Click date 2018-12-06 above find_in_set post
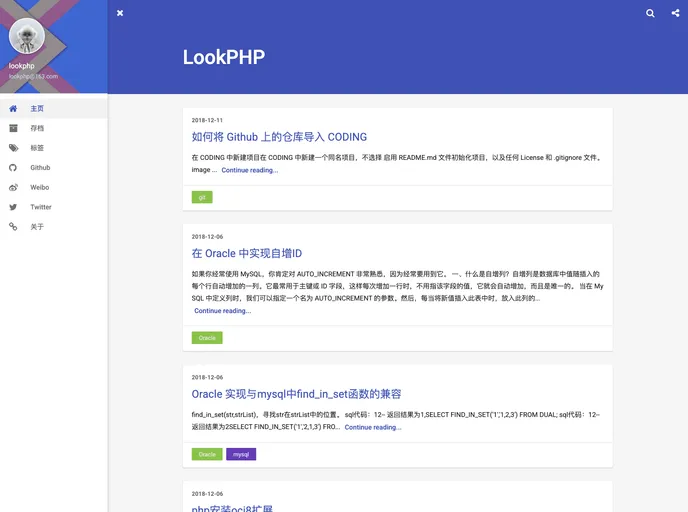 [207, 377]
